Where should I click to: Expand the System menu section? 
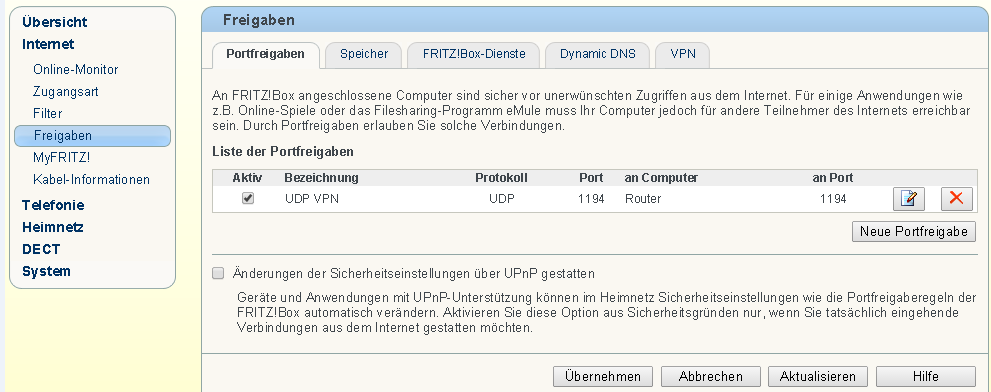click(46, 271)
